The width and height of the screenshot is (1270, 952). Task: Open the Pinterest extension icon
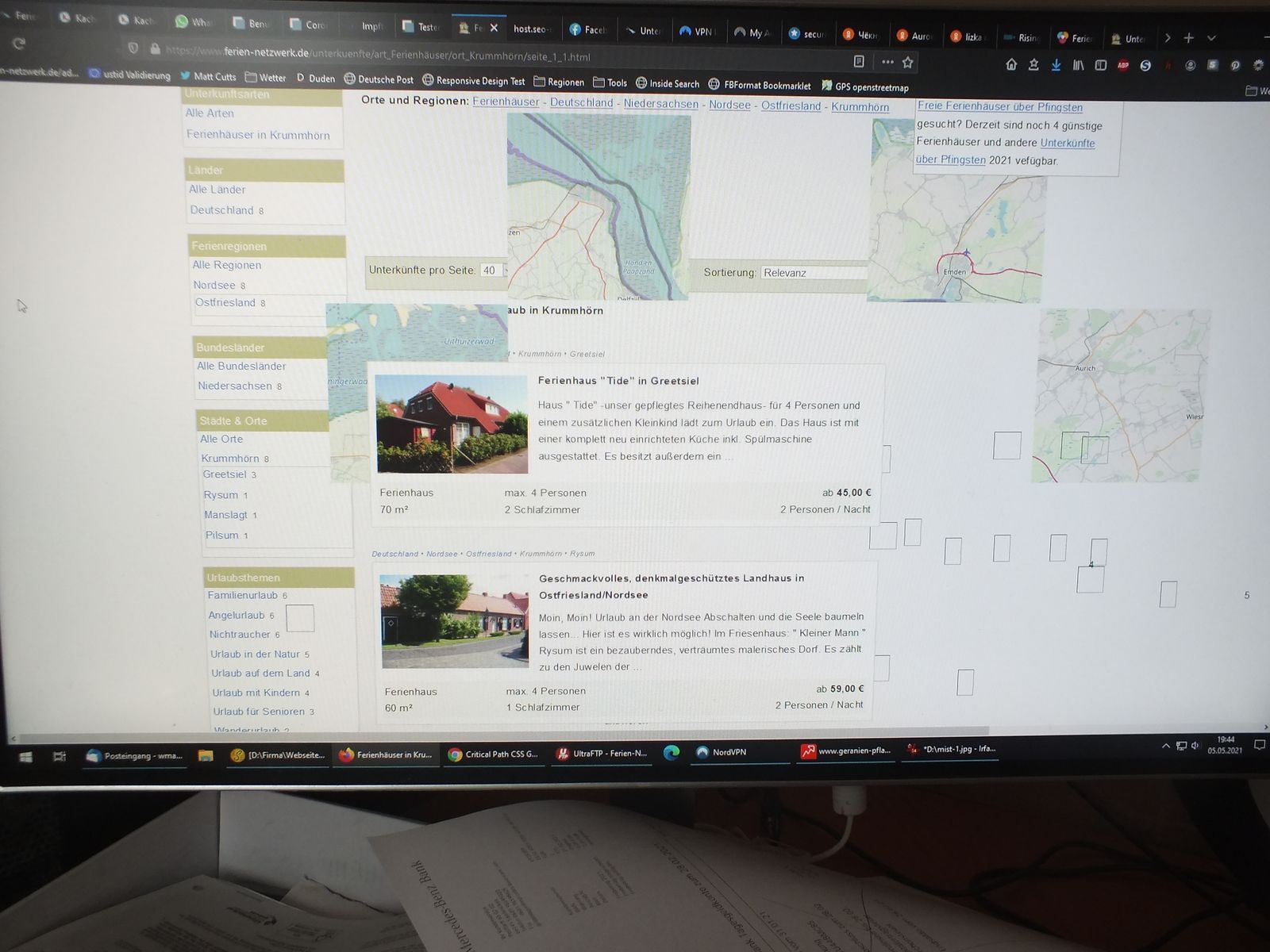1235,66
